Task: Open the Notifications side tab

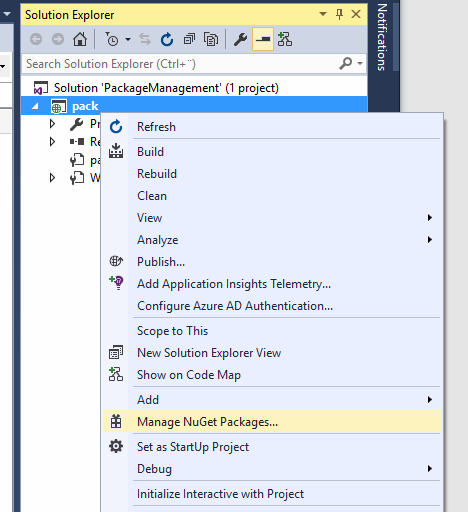Action: (x=382, y=37)
